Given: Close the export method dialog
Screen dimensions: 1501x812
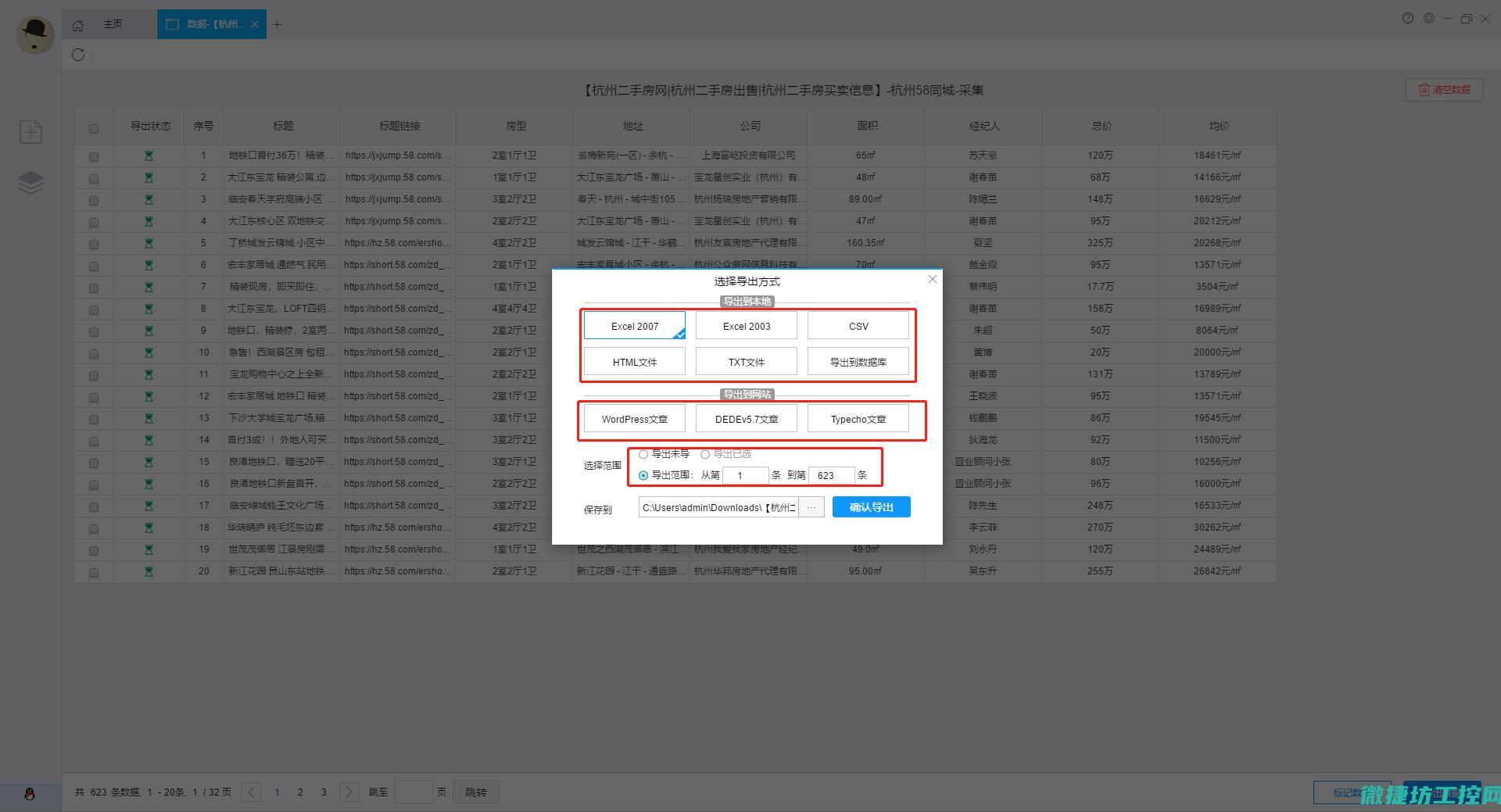Looking at the screenshot, I should coord(932,279).
